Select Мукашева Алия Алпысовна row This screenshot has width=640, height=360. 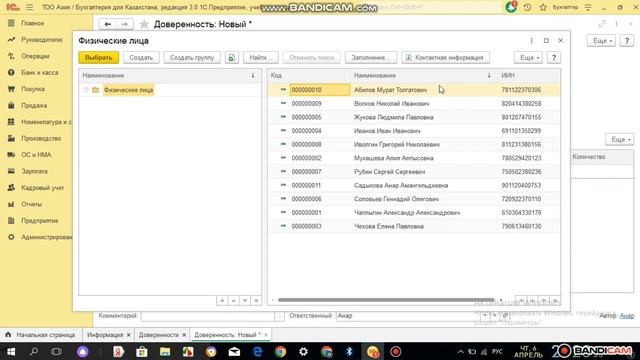tap(414, 158)
